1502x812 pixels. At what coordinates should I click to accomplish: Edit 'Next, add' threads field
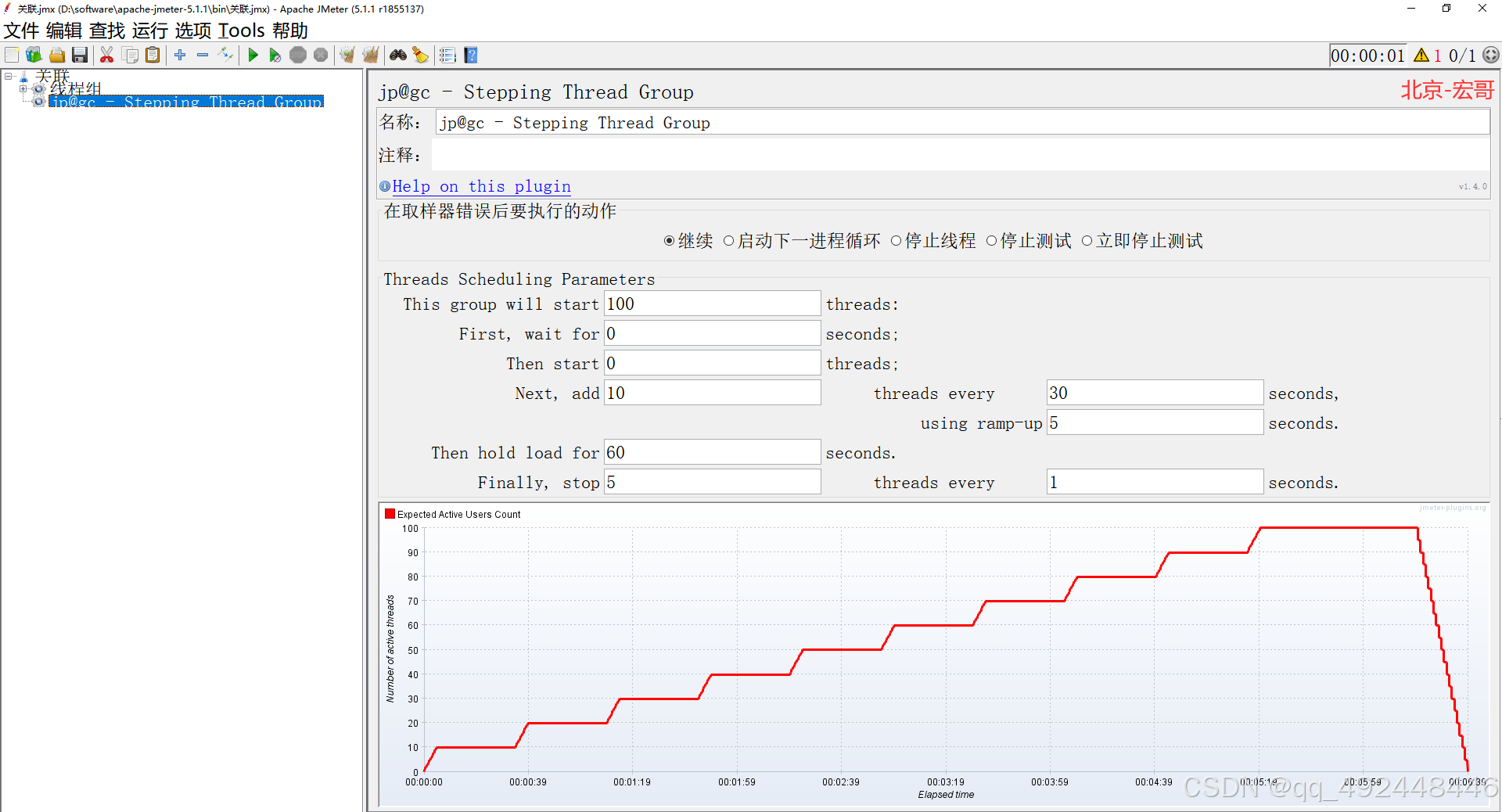coord(712,393)
